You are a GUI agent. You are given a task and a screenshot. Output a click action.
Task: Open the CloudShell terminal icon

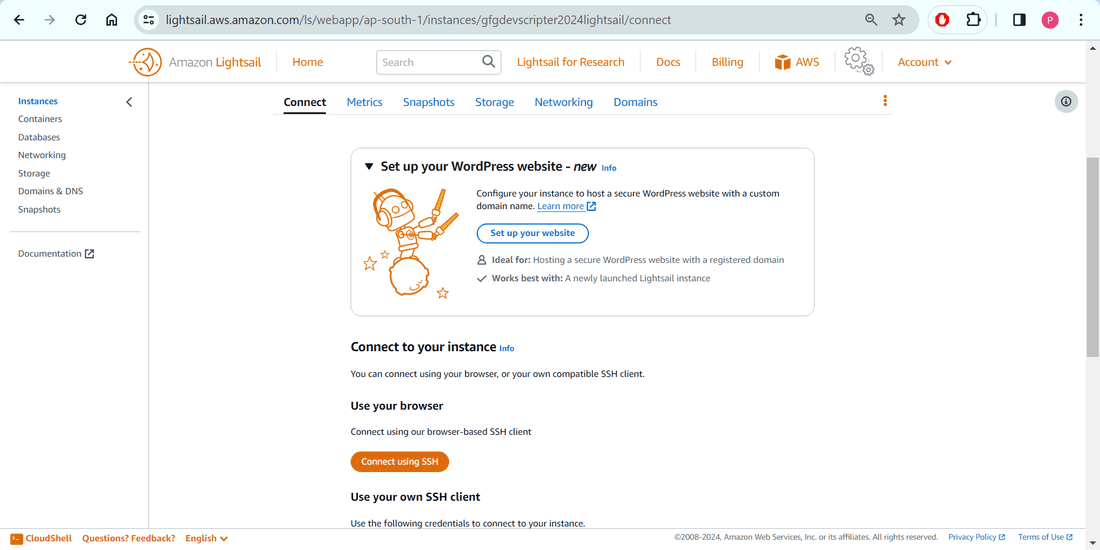(17, 538)
